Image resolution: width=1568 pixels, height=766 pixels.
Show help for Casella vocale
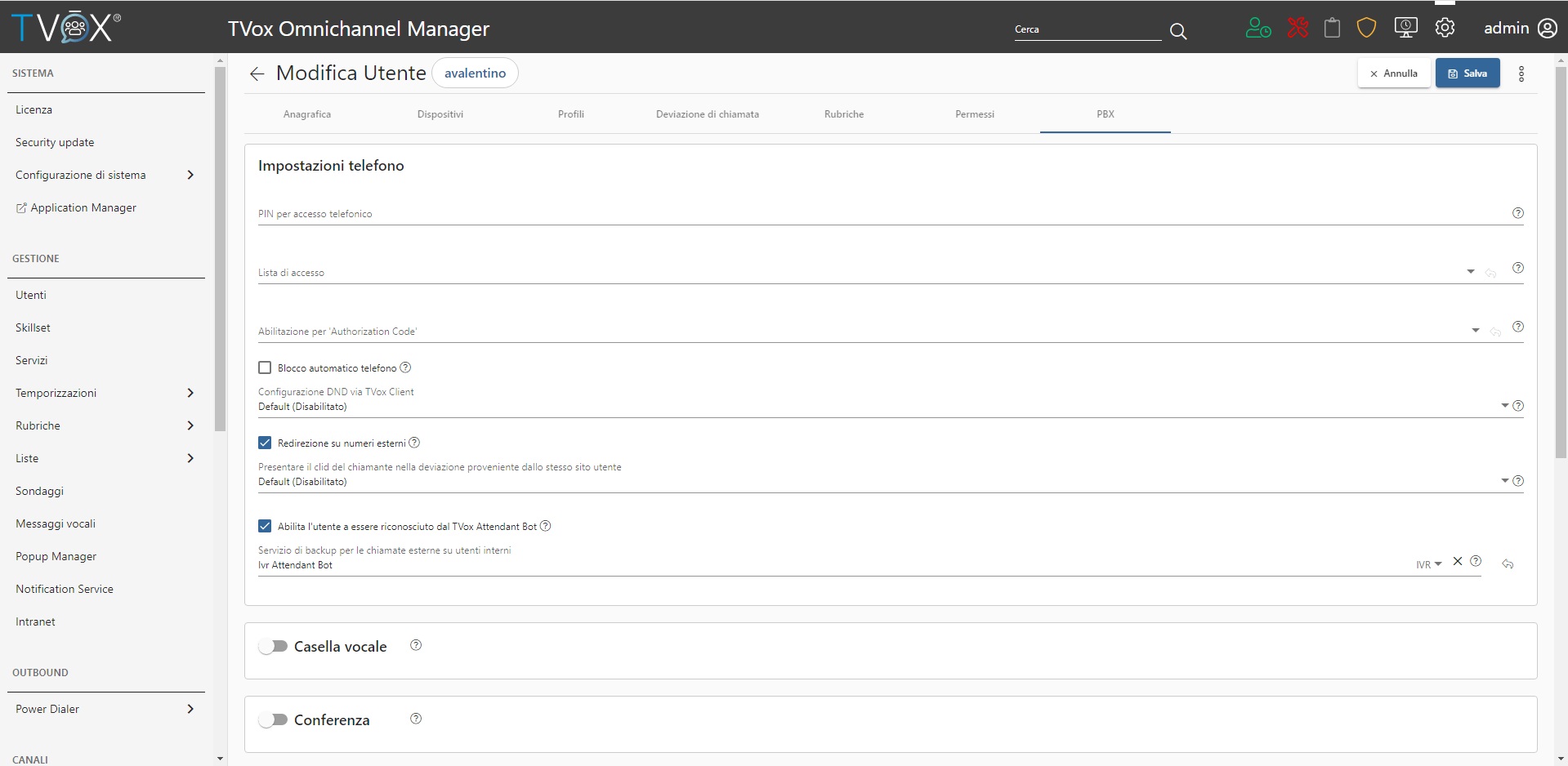416,645
